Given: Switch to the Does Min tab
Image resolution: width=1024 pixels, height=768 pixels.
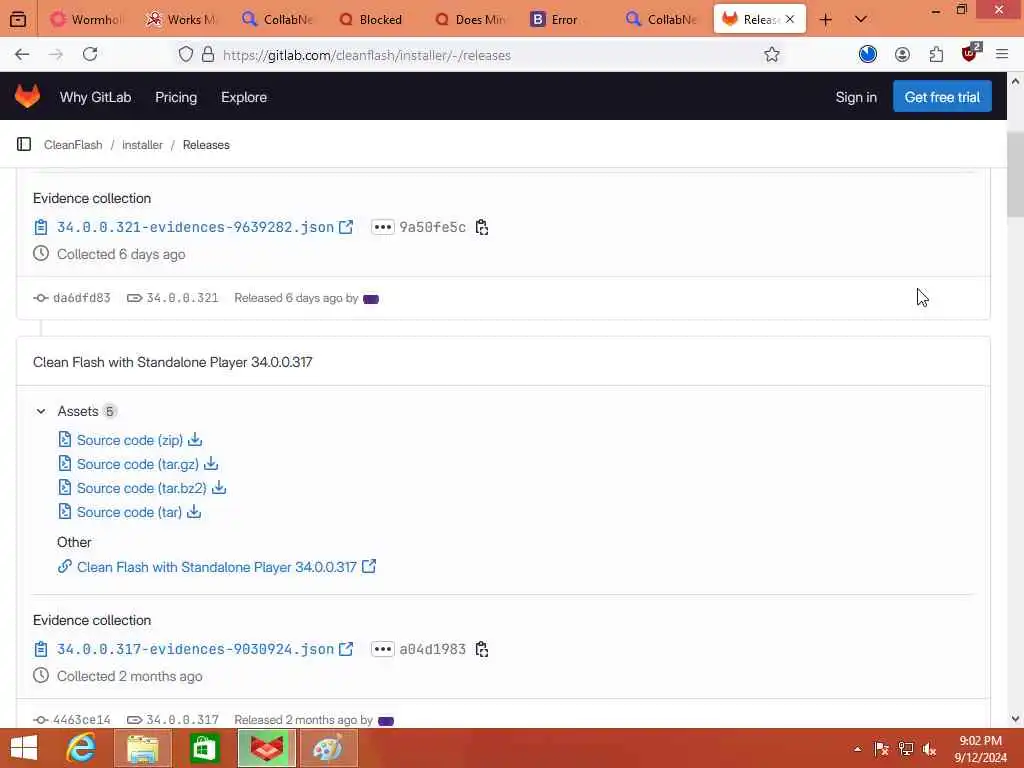Looking at the screenshot, I should coord(471,20).
